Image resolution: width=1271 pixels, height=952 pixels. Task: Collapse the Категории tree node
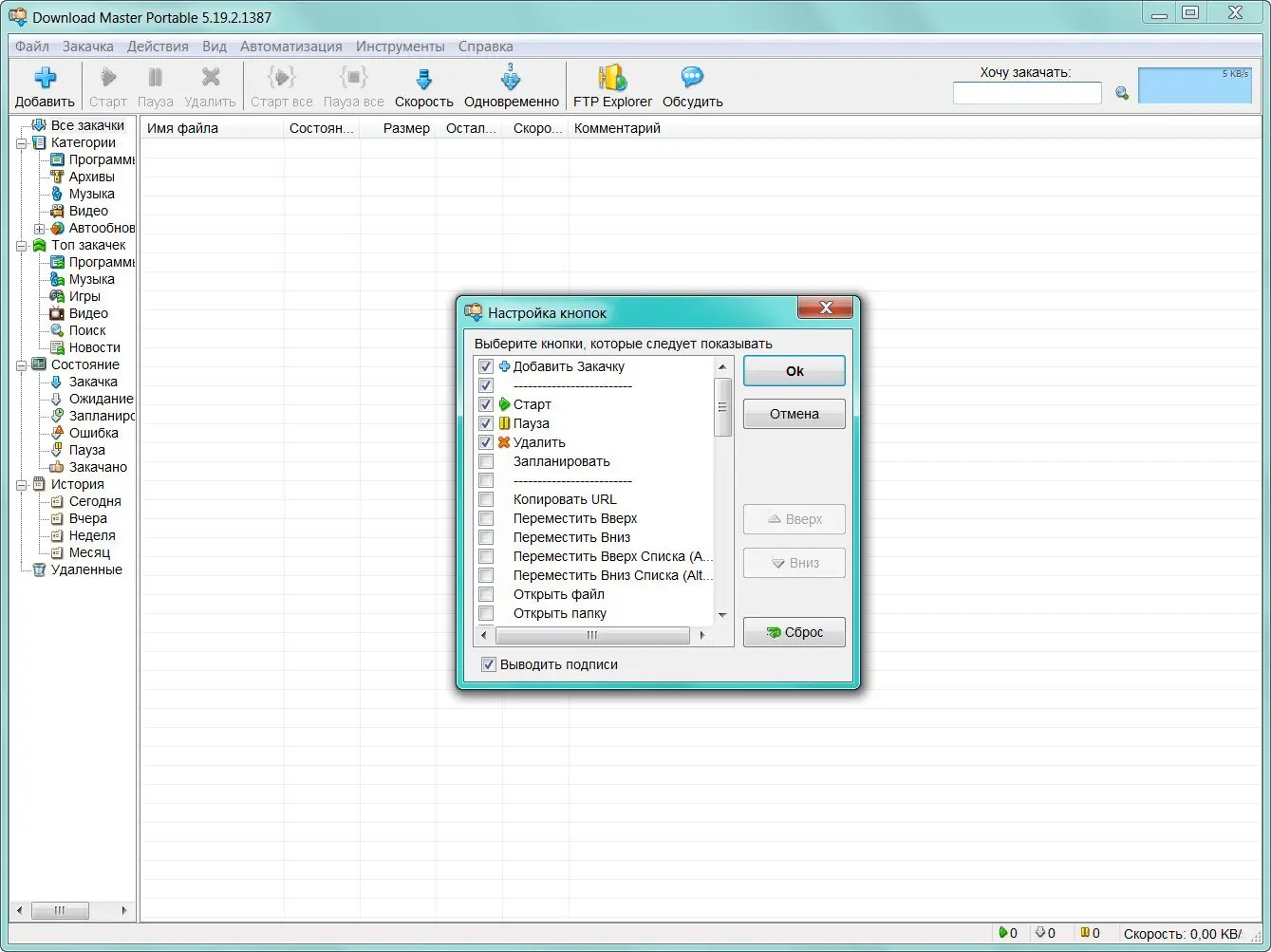click(x=22, y=143)
